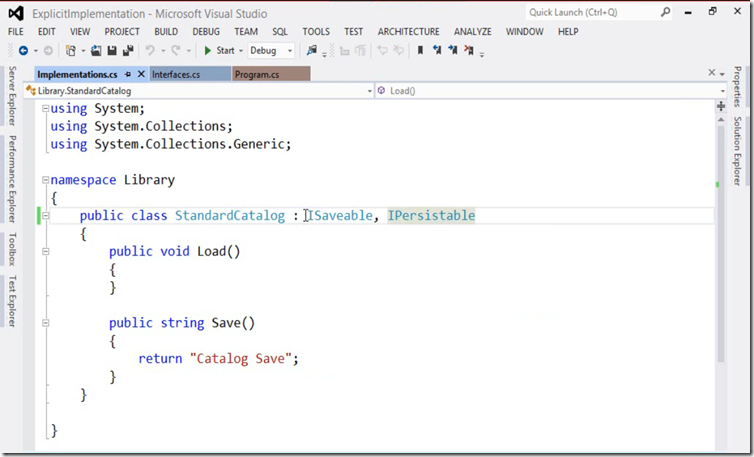Viewport: 754px width, 457px height.
Task: Click the Open File toolbar icon
Action: pyautogui.click(x=96, y=51)
